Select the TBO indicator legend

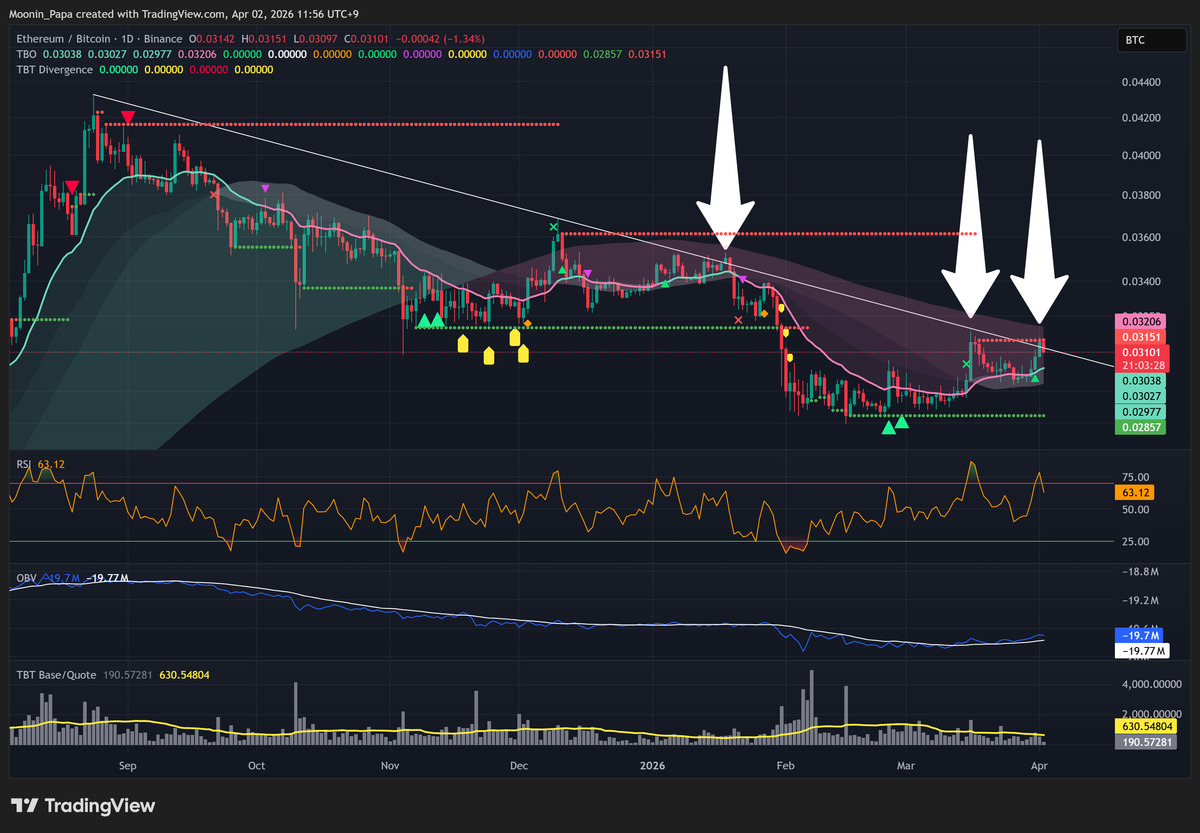[x=25, y=54]
